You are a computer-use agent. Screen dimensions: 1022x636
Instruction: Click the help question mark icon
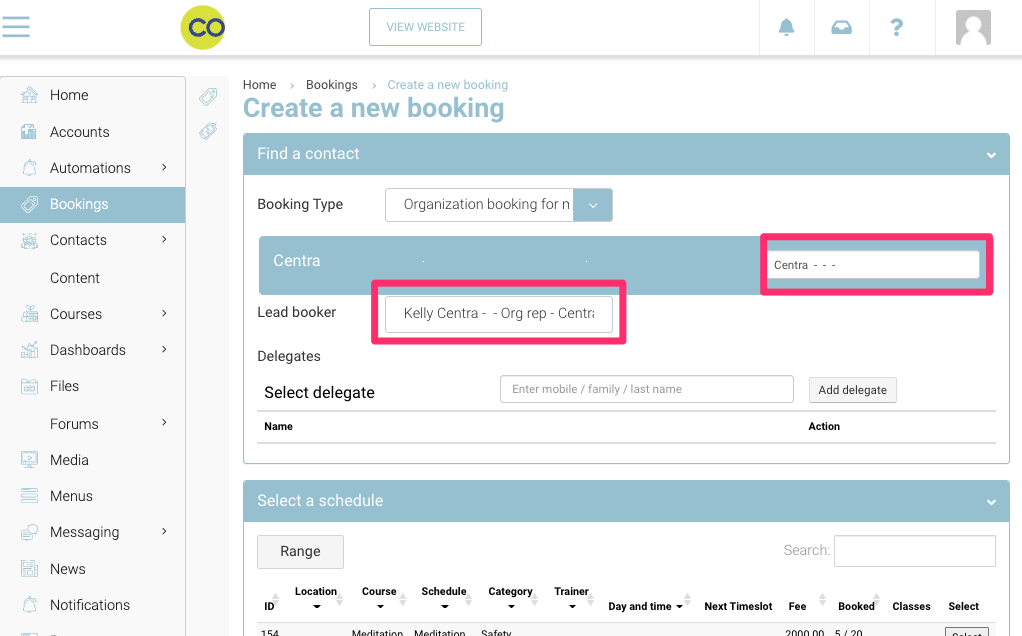click(x=897, y=27)
